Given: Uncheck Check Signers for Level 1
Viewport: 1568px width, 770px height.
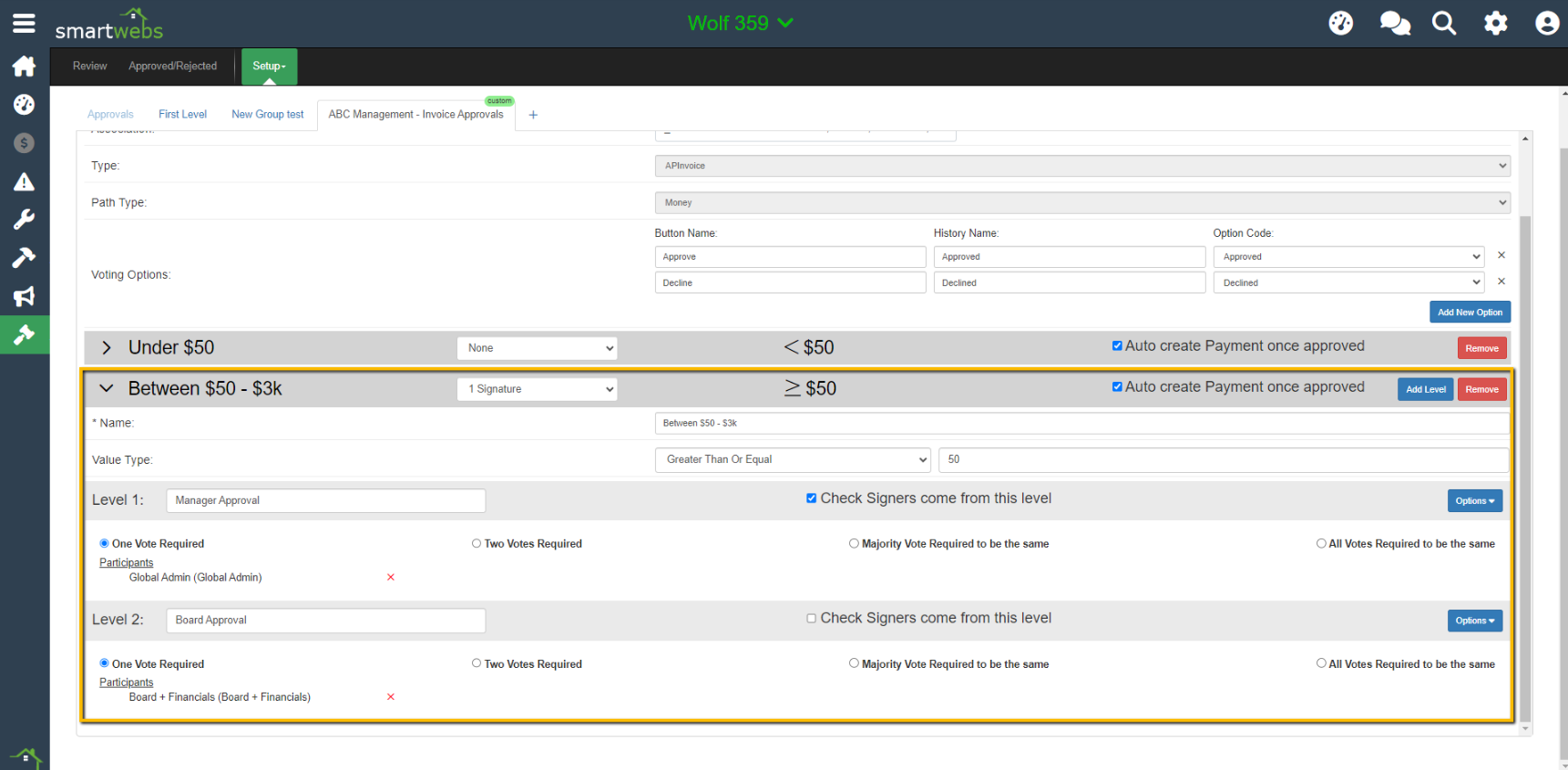Looking at the screenshot, I should coord(811,498).
